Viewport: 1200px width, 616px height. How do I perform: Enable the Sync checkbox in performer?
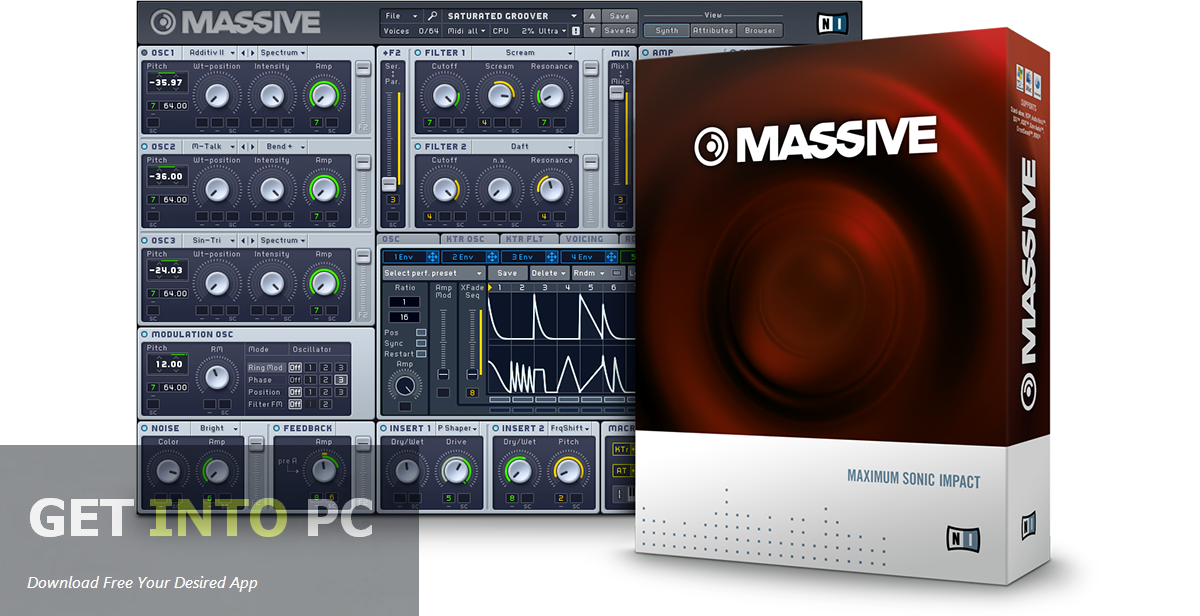coord(420,343)
